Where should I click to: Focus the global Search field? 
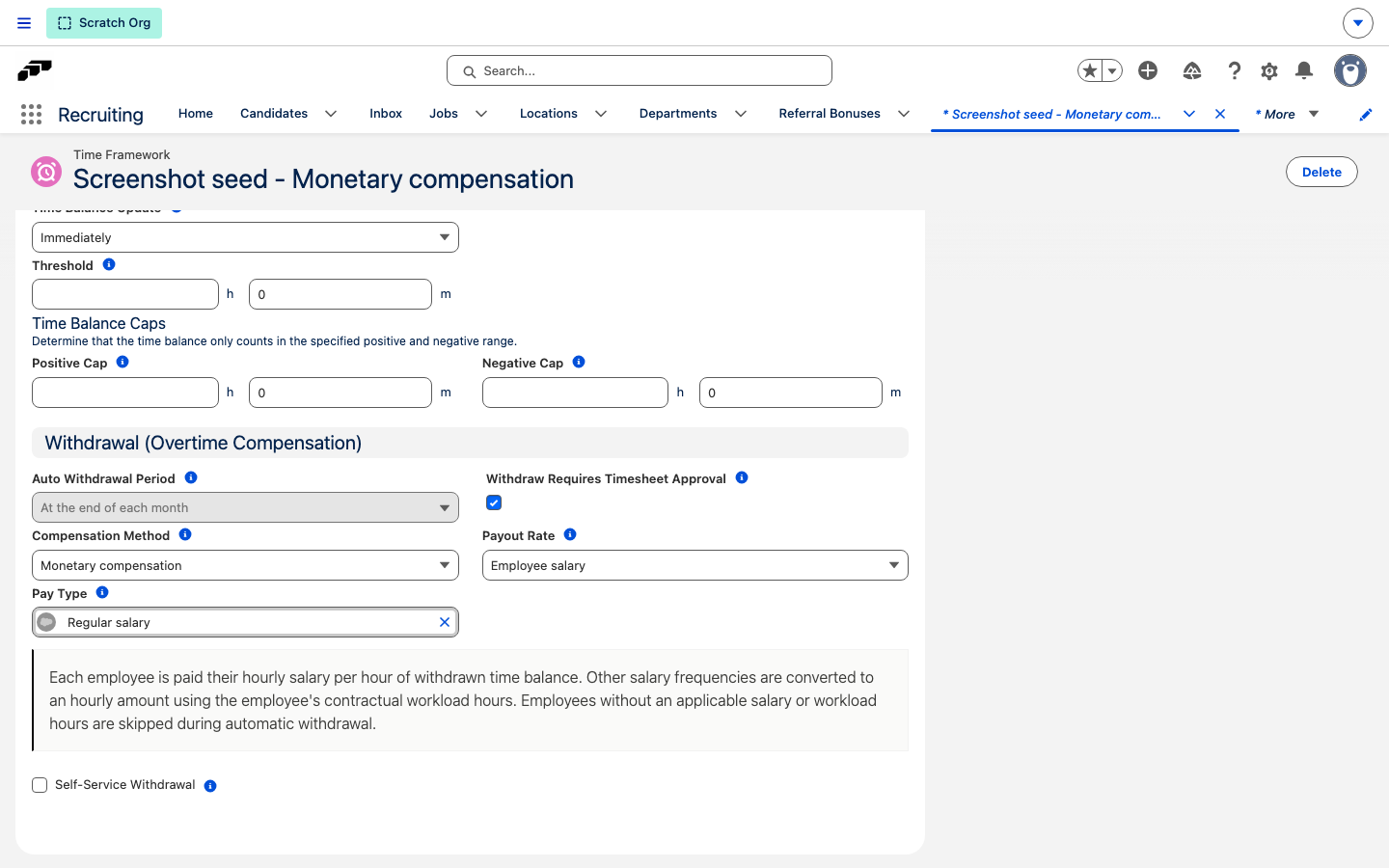(x=640, y=70)
